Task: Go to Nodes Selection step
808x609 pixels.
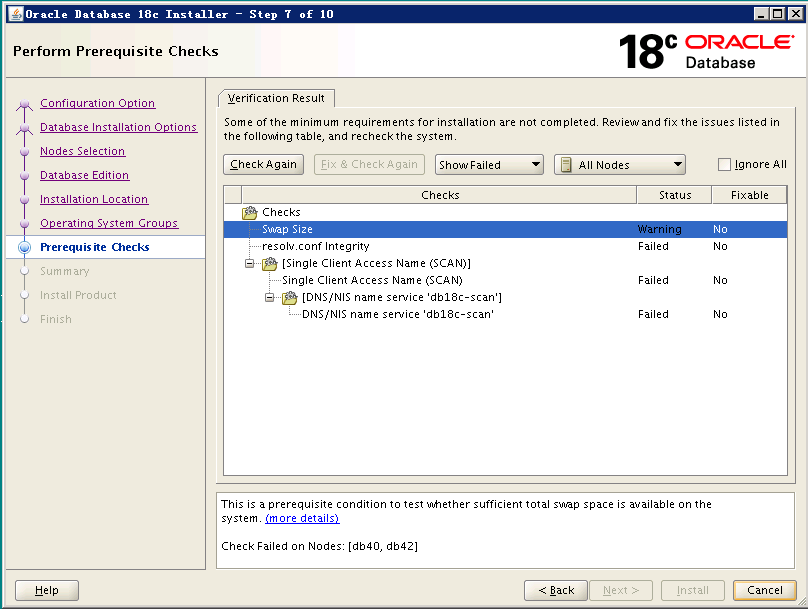Action: tap(82, 151)
